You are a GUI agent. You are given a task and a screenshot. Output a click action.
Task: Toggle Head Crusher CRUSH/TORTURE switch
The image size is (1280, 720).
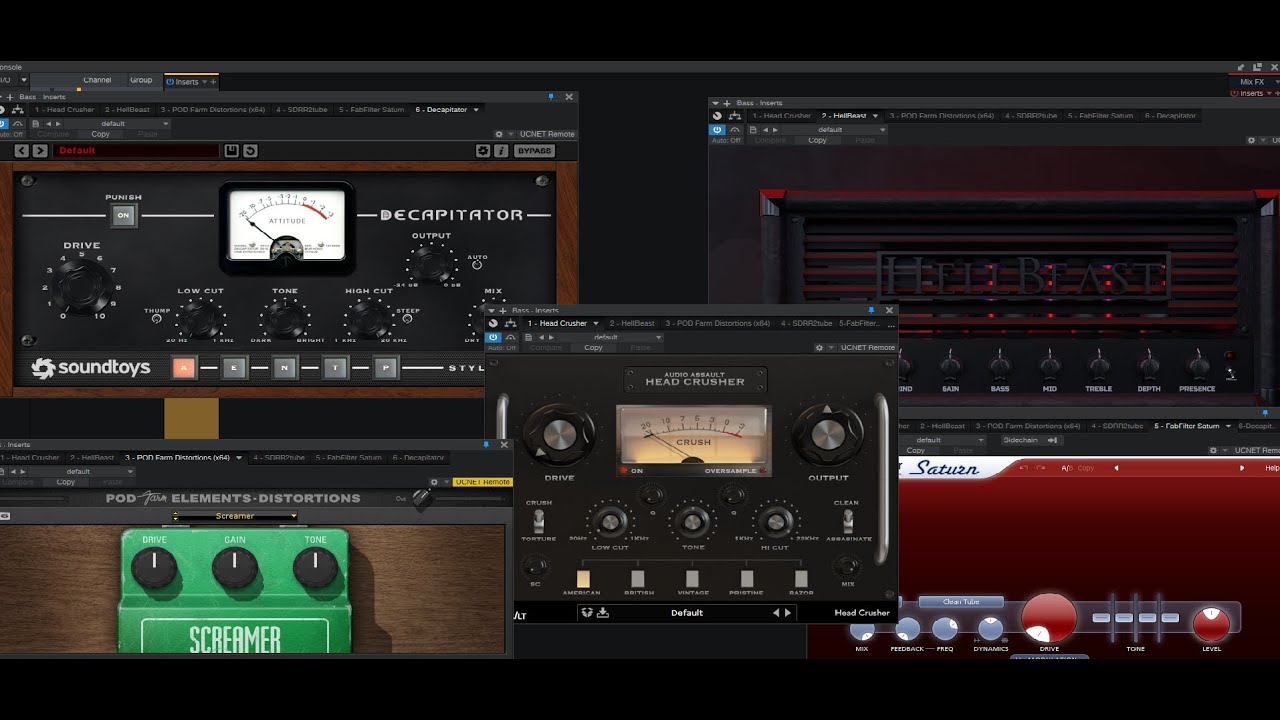point(539,520)
